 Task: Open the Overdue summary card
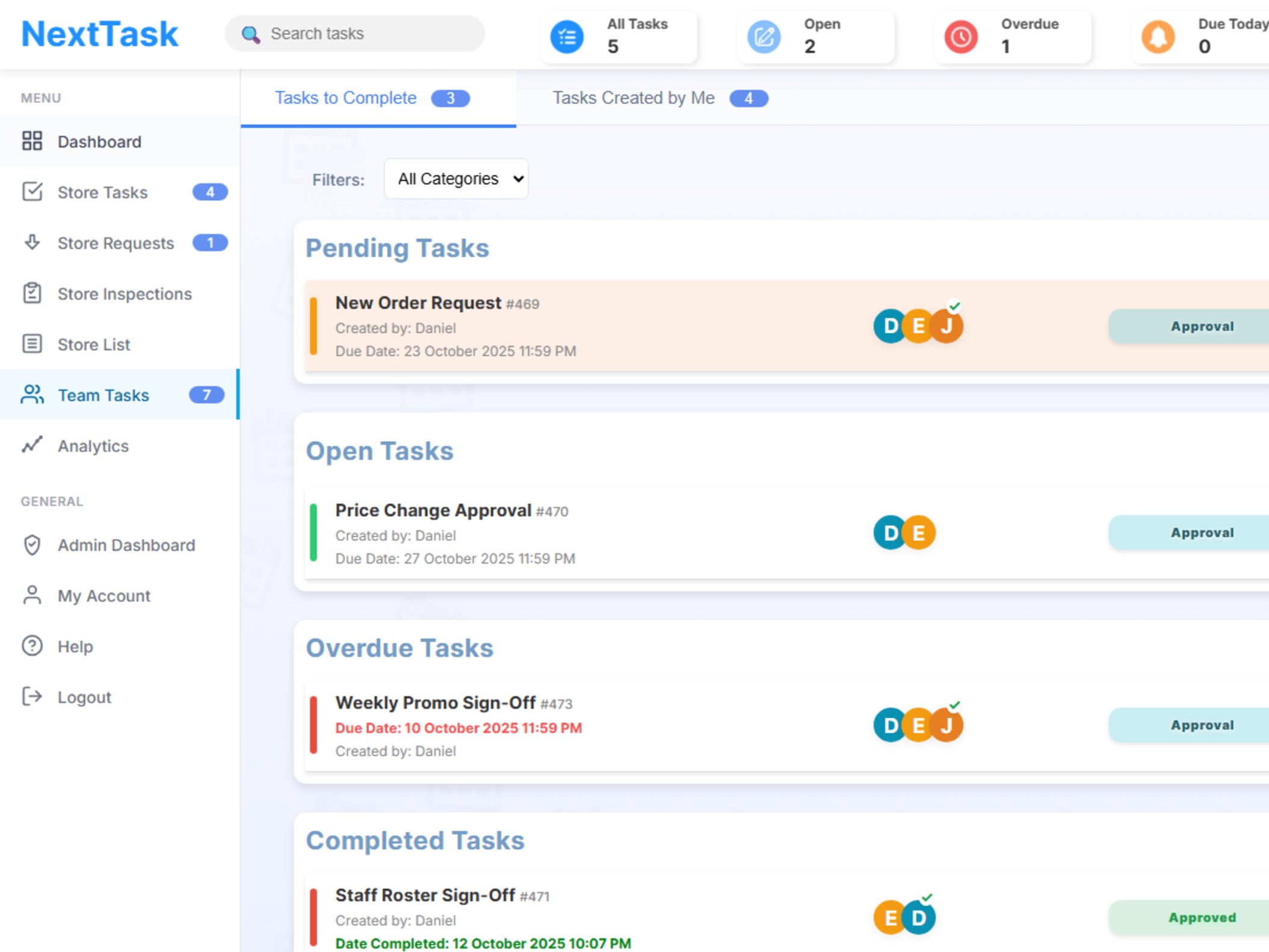pos(1013,37)
